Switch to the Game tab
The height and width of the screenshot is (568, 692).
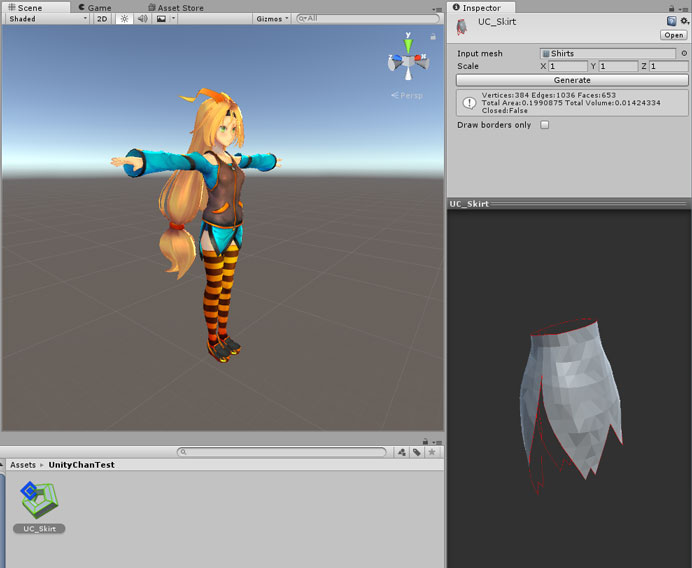(x=94, y=8)
